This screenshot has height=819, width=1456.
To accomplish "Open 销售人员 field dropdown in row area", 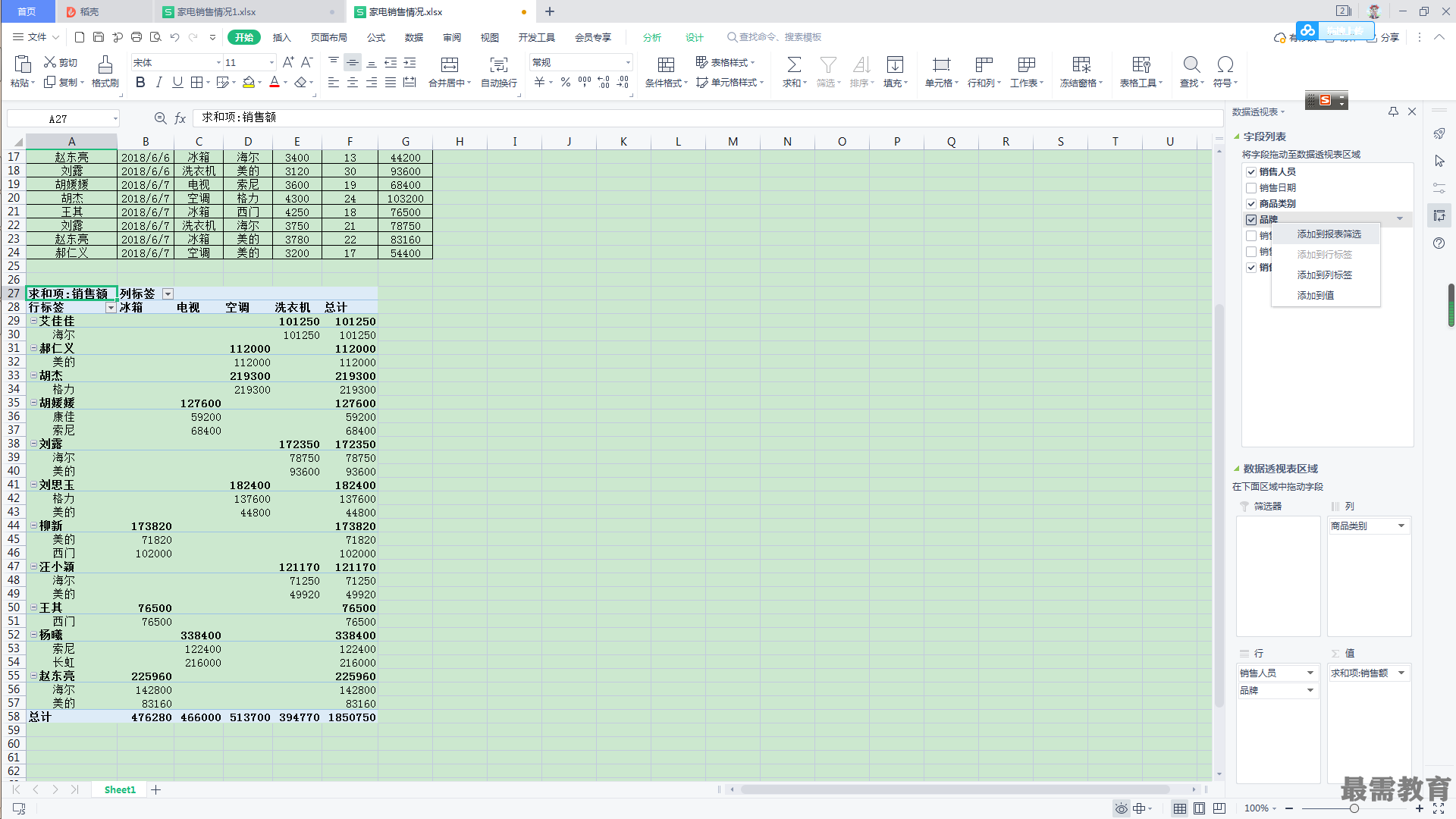I will pos(1310,673).
